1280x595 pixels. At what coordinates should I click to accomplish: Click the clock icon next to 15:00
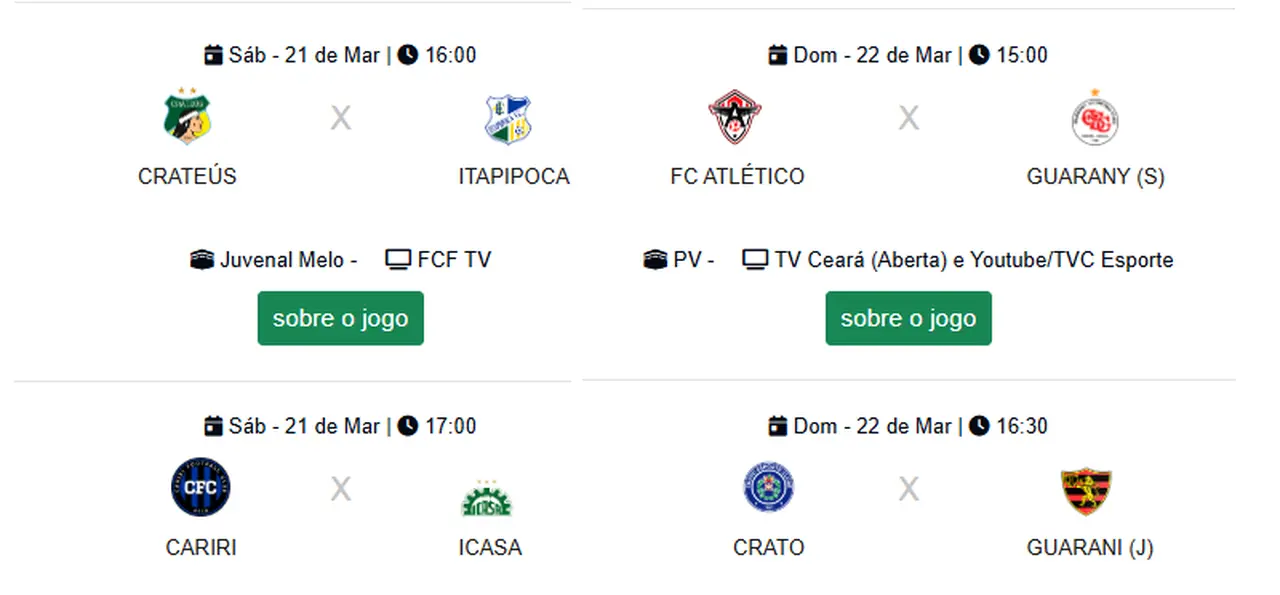tap(979, 55)
